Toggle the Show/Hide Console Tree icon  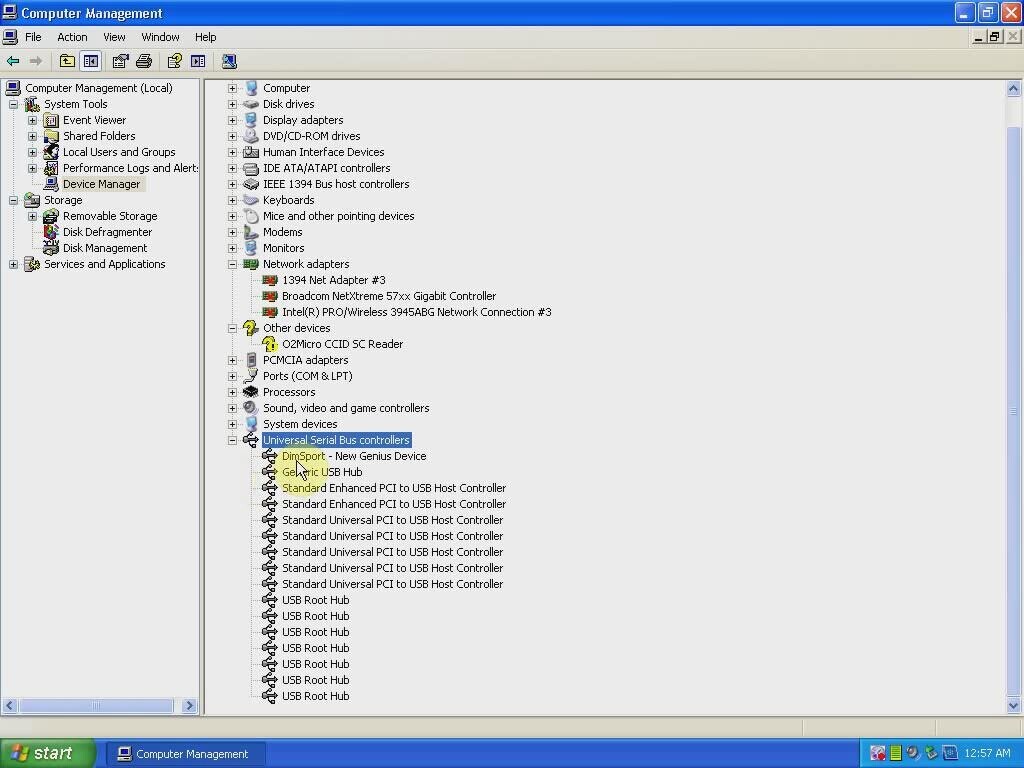[x=91, y=61]
